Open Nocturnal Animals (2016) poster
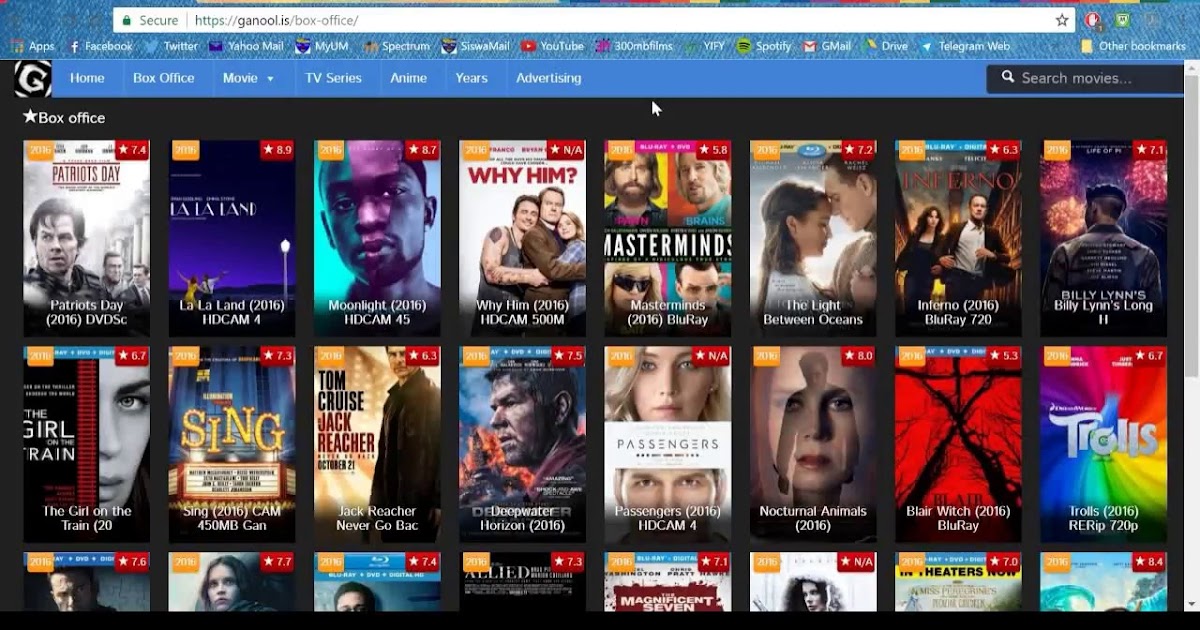This screenshot has height=630, width=1200. (813, 445)
